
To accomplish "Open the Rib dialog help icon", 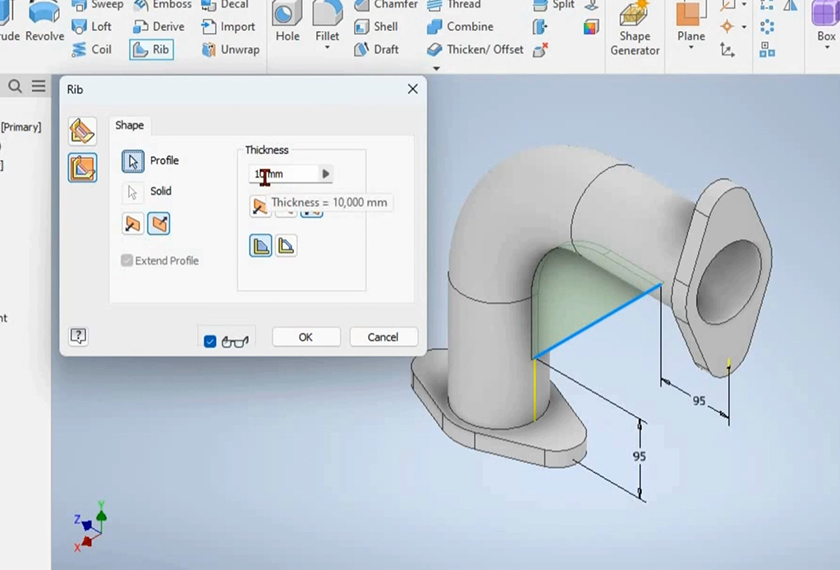I will pos(78,337).
